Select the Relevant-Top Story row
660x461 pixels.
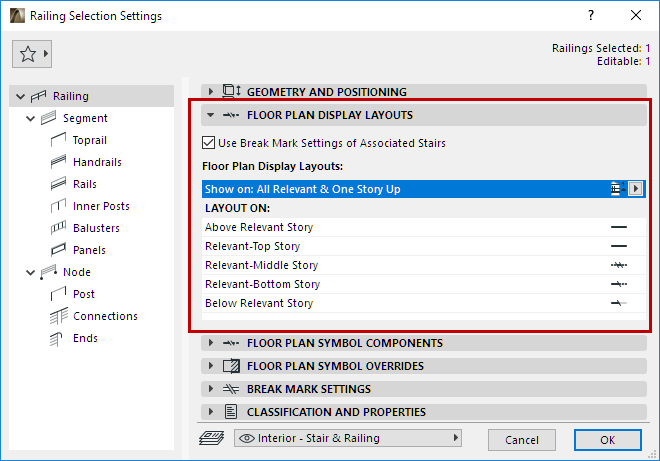(300, 246)
